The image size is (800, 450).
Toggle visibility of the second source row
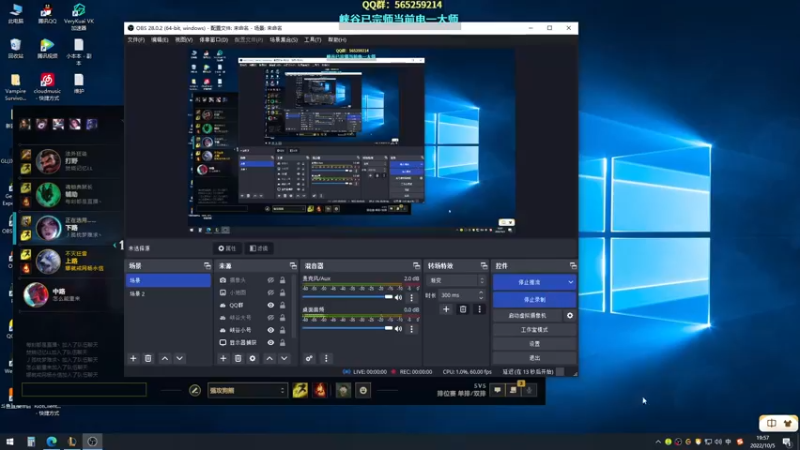coord(271,293)
